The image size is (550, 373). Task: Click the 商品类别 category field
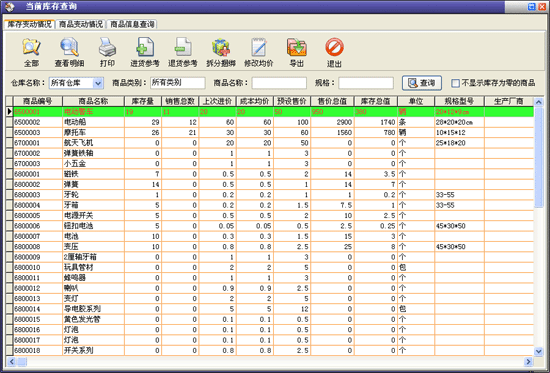click(178, 83)
